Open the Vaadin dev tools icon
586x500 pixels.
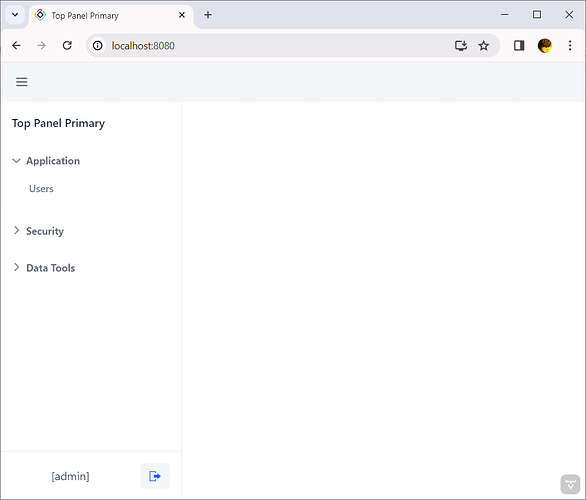(x=570, y=485)
